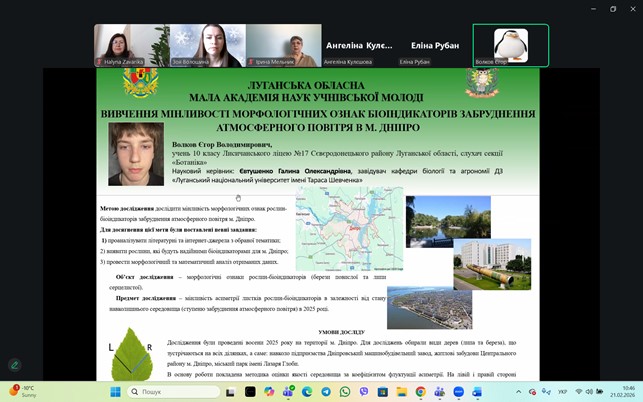Click the slide title 'ЛУГАНСЬКА ОБЛАСНА'
Image resolution: width=643 pixels, height=402 pixels.
tap(306, 85)
